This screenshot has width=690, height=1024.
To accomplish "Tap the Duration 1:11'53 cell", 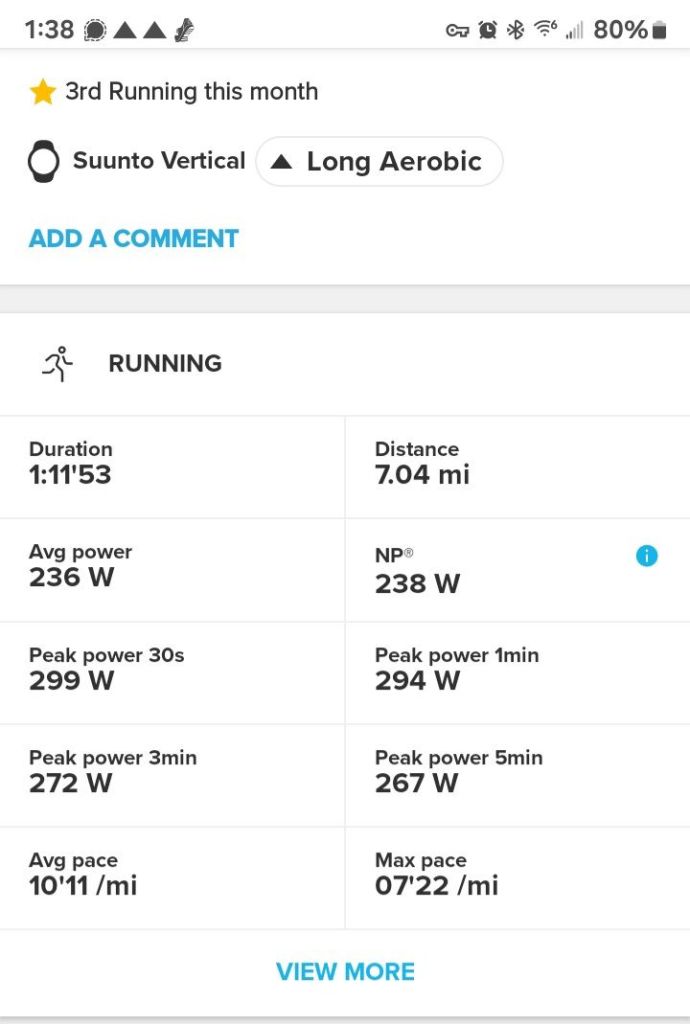I will 172,464.
